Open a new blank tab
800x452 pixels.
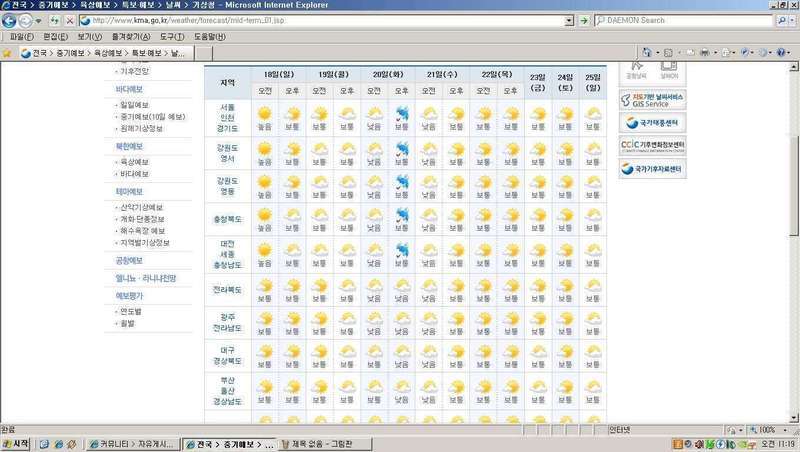204,54
